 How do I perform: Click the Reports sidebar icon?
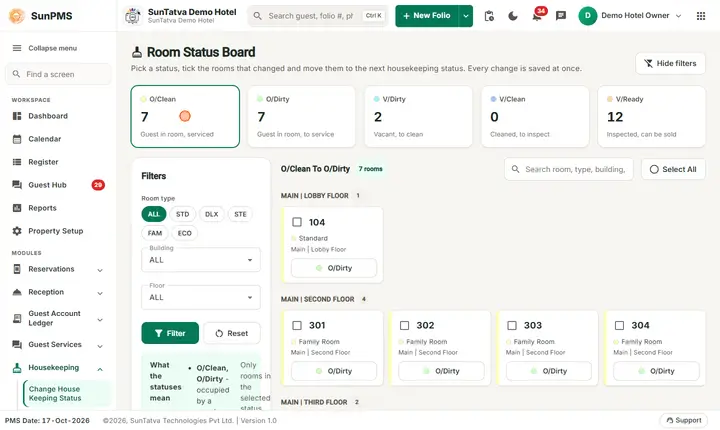click(x=17, y=208)
